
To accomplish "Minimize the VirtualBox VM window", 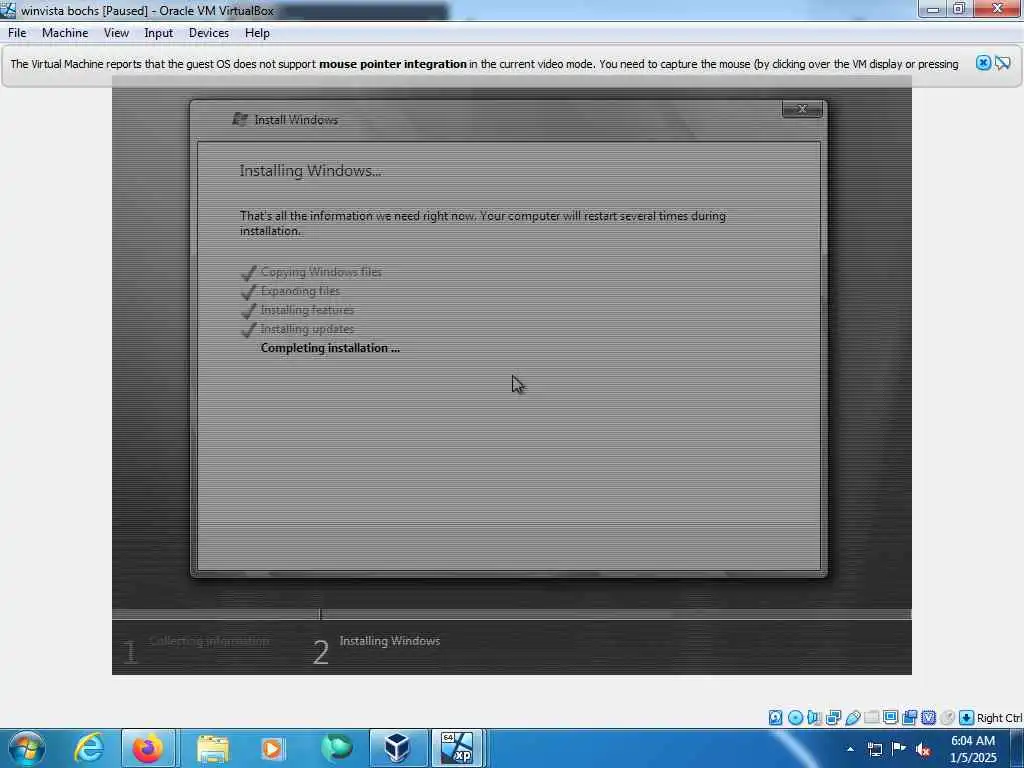I will (933, 9).
